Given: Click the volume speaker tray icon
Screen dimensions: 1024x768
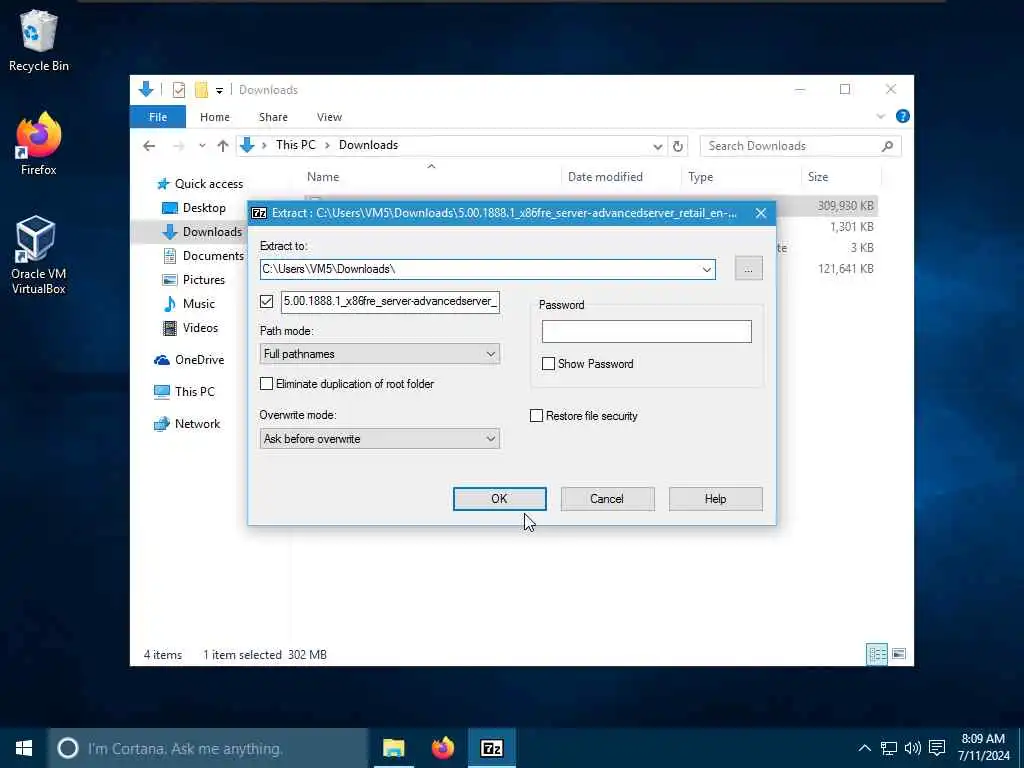Looking at the screenshot, I should pos(913,748).
